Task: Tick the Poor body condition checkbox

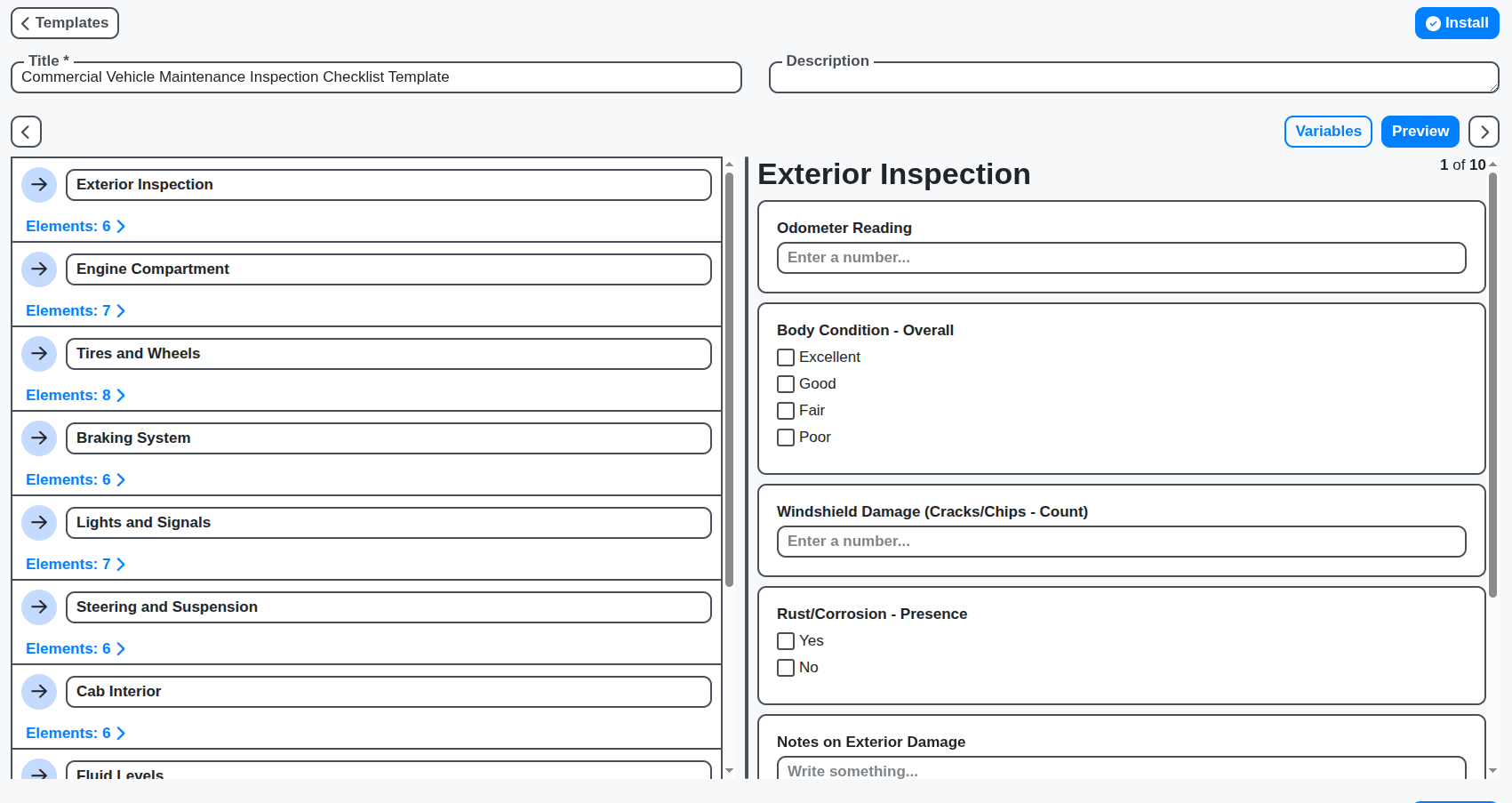Action: tap(786, 438)
